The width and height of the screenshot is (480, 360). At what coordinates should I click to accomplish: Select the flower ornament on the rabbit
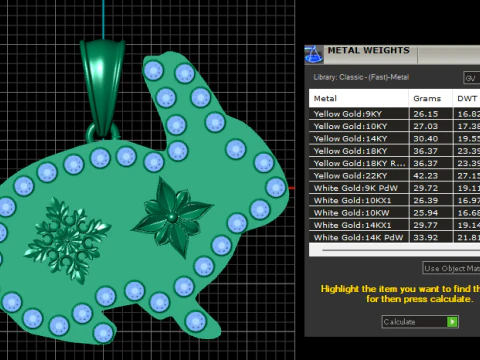point(172,217)
